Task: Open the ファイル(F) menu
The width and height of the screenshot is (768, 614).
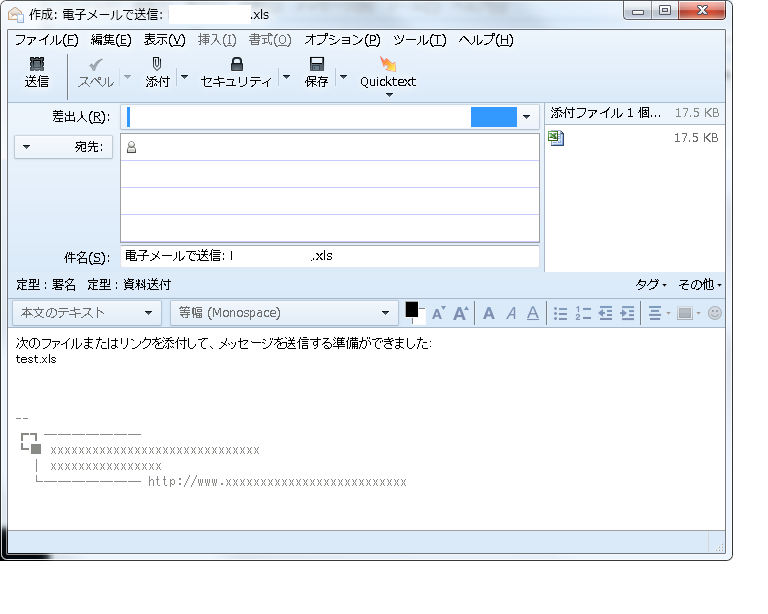Action: (46, 40)
